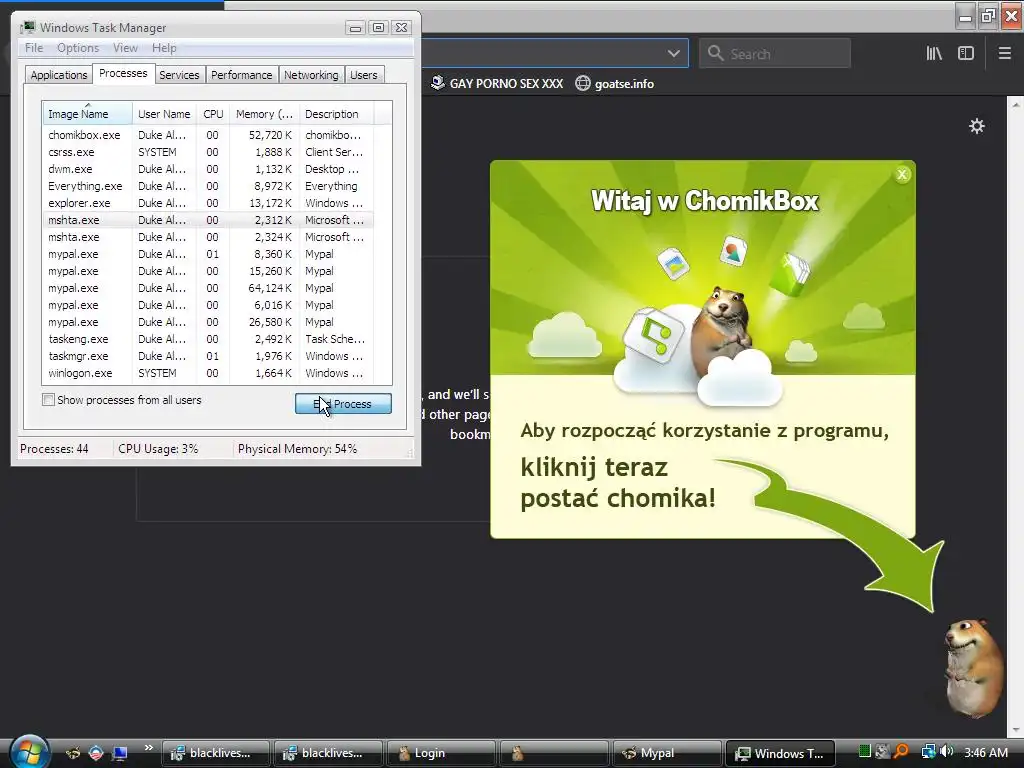Select the taskeng.exe process row
Image resolution: width=1024 pixels, height=768 pixels.
pos(208,339)
